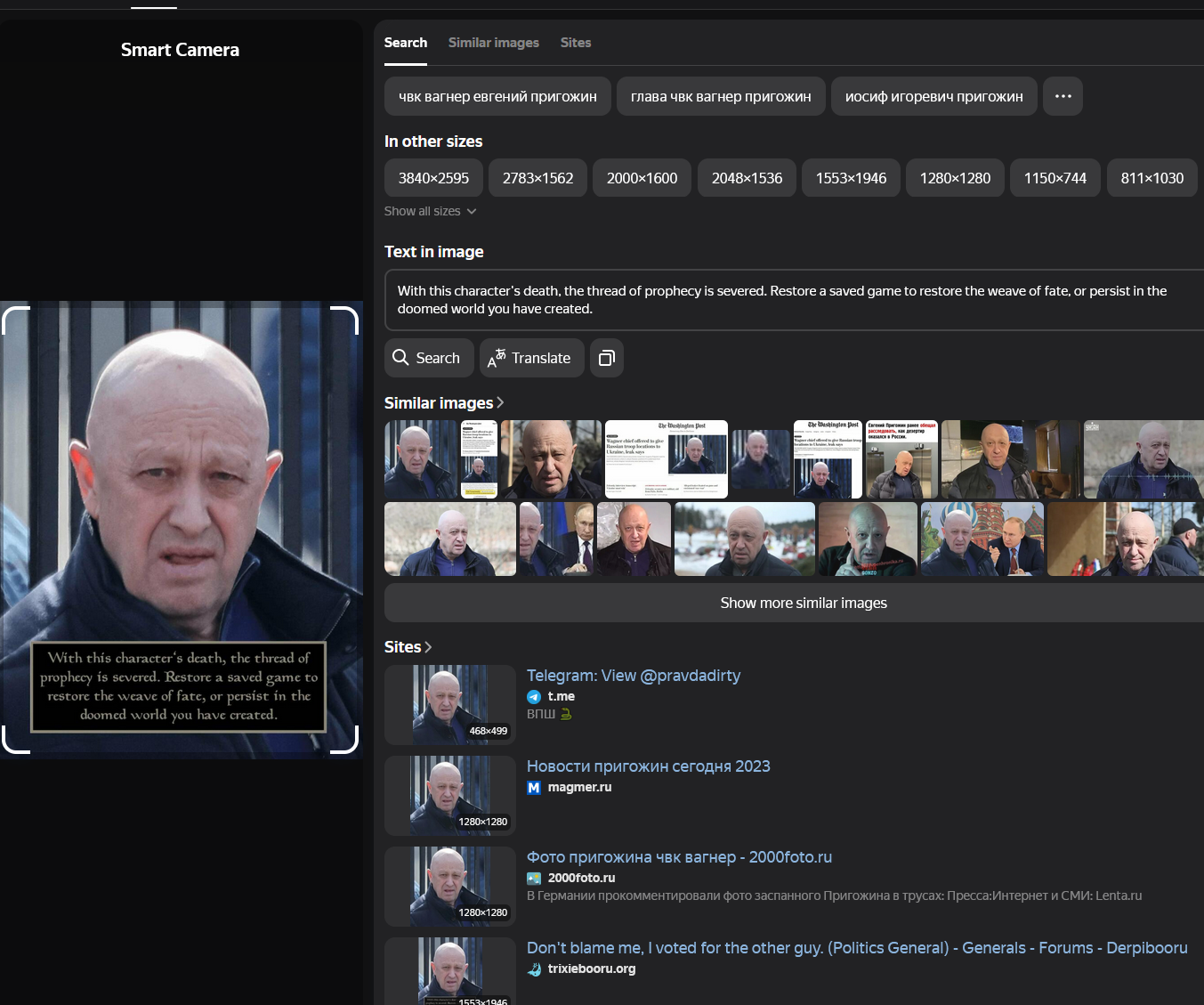Image resolution: width=1204 pixels, height=1005 pixels.
Task: Click the trixiebooru.org favicon
Action: coord(534,969)
